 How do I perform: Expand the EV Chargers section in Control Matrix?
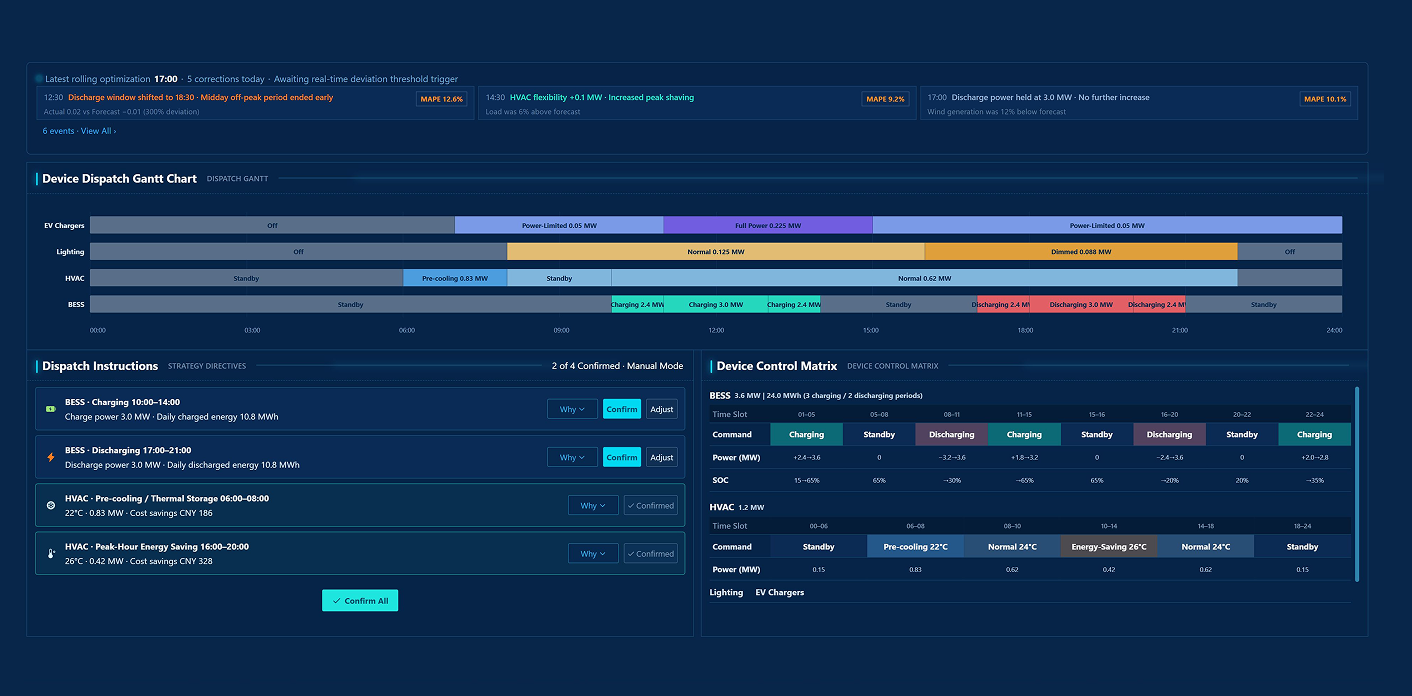tap(779, 592)
